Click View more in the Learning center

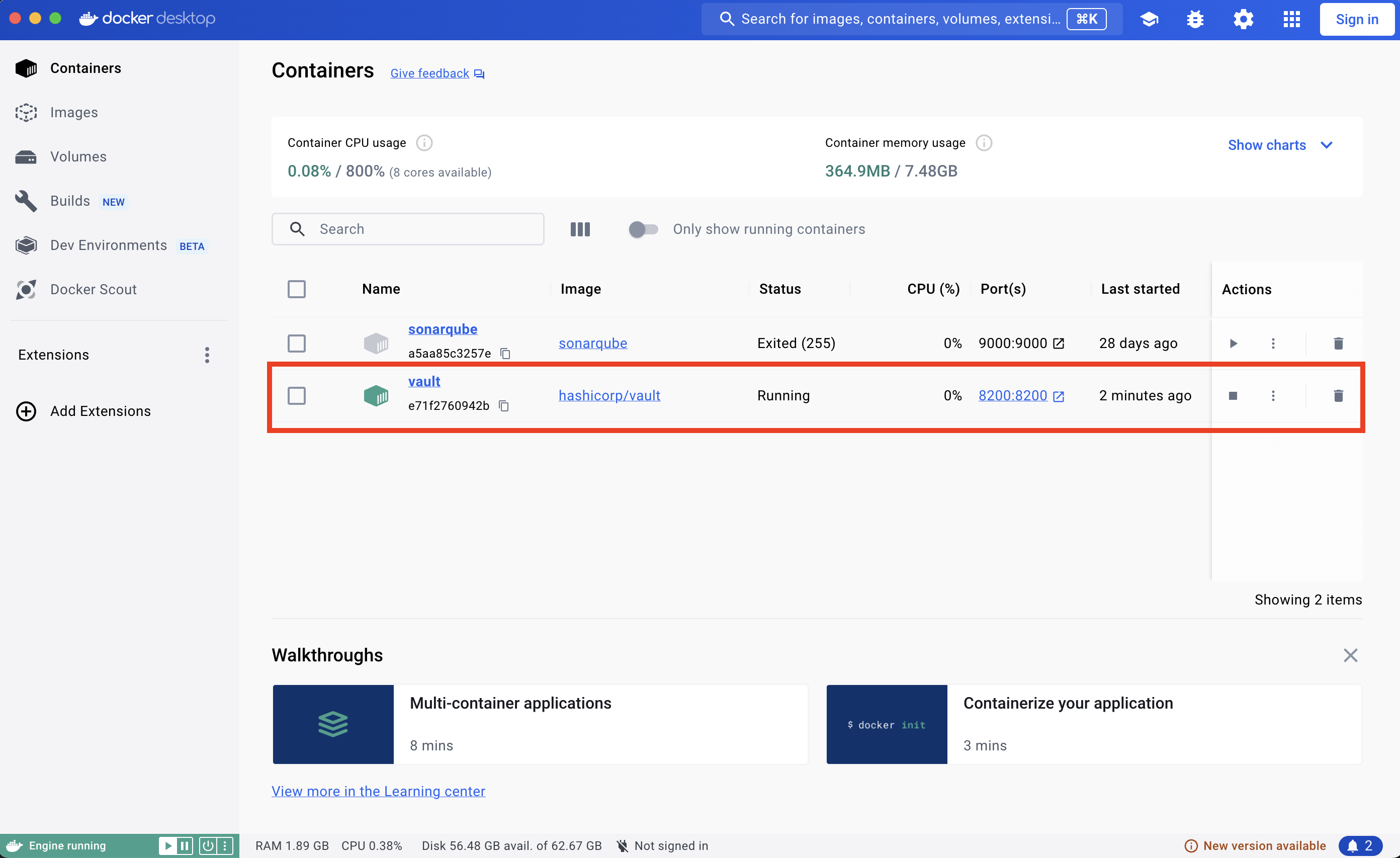coord(378,792)
